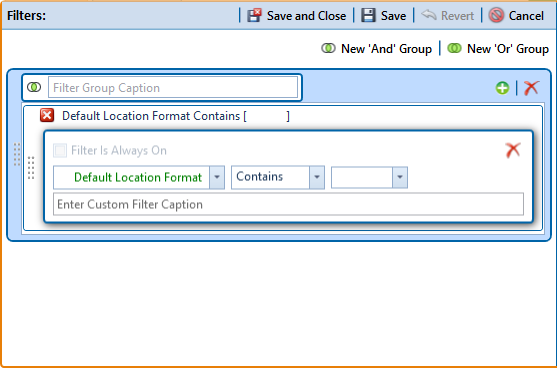Open the empty filter value dropdown
This screenshot has height=368, width=557.
tap(400, 177)
